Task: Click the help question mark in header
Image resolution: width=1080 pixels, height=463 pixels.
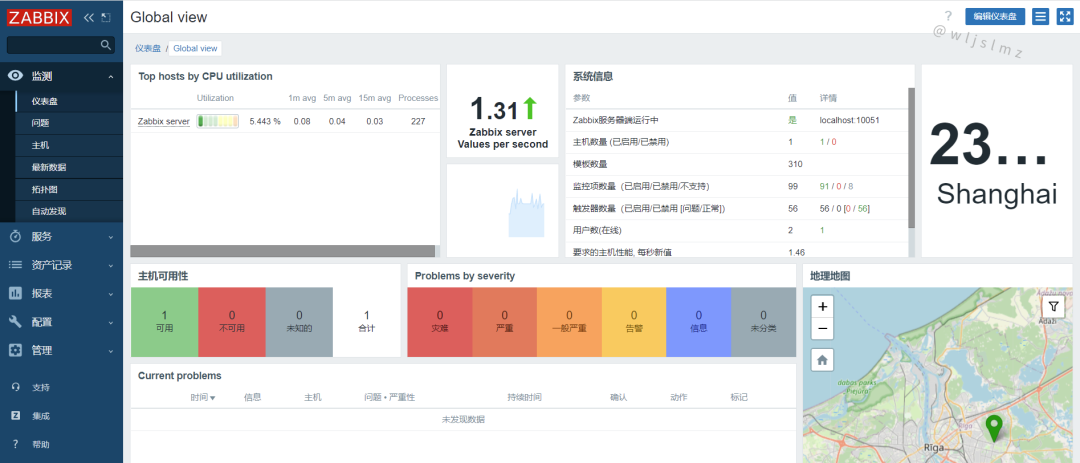Action: pyautogui.click(x=948, y=16)
